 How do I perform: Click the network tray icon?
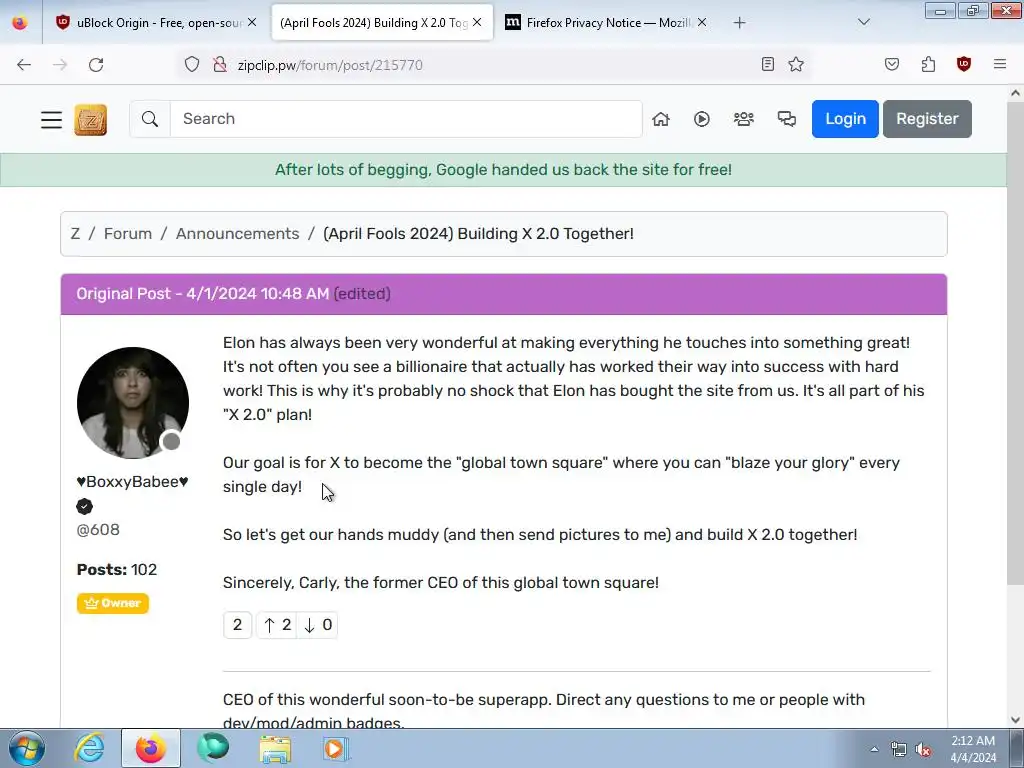(x=899, y=749)
